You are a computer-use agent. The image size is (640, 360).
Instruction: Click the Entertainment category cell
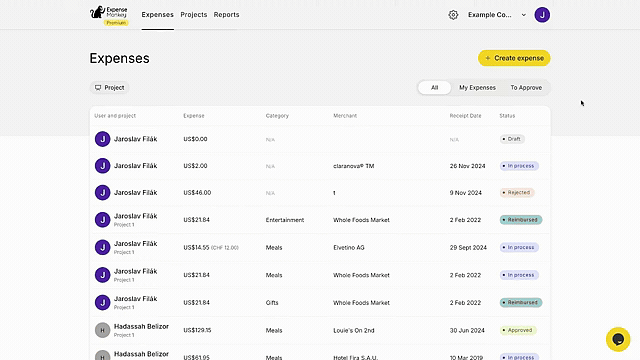tap(285, 220)
